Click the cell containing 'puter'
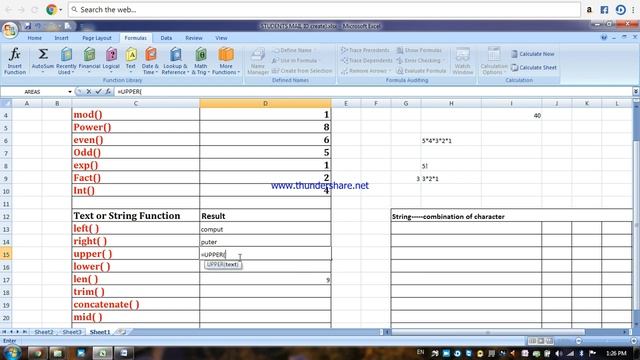Screen dimensions: 640x360 click(x=265, y=242)
